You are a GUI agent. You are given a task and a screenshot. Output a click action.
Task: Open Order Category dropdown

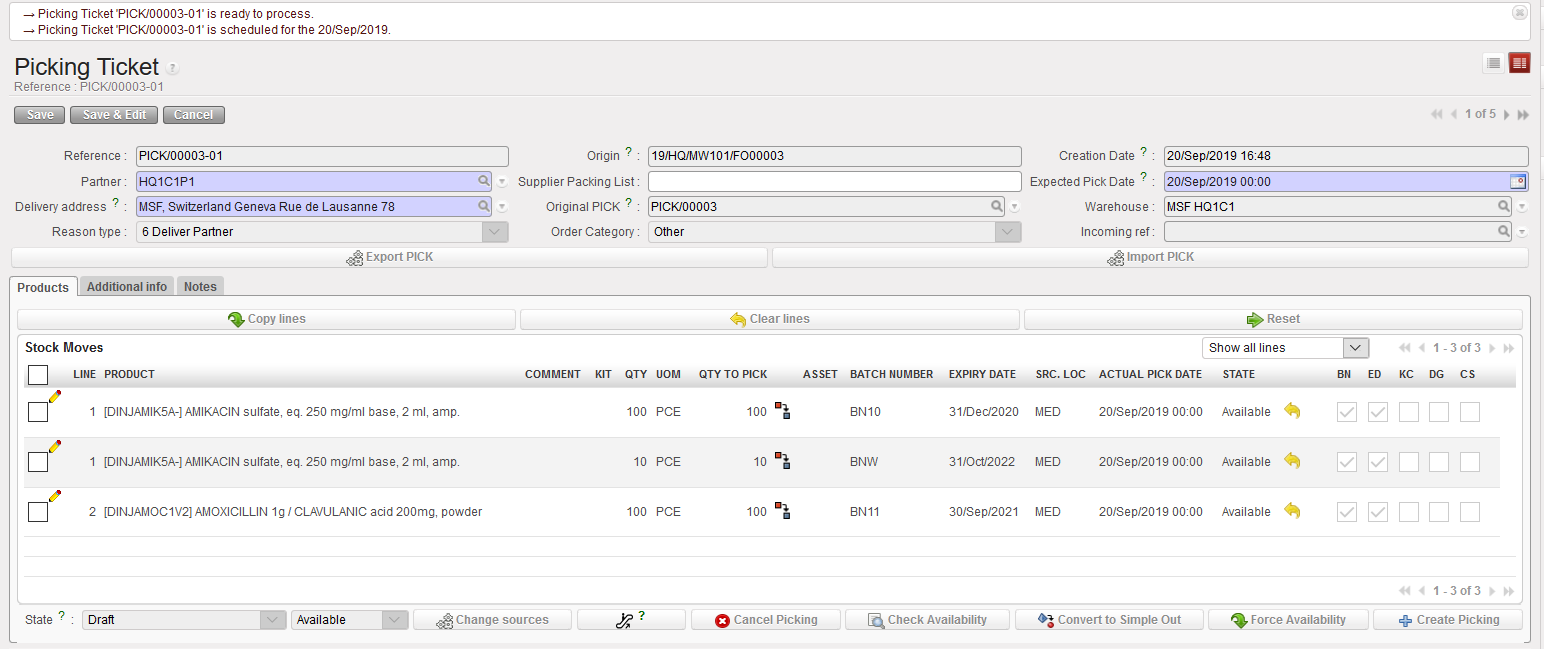[x=1008, y=232]
